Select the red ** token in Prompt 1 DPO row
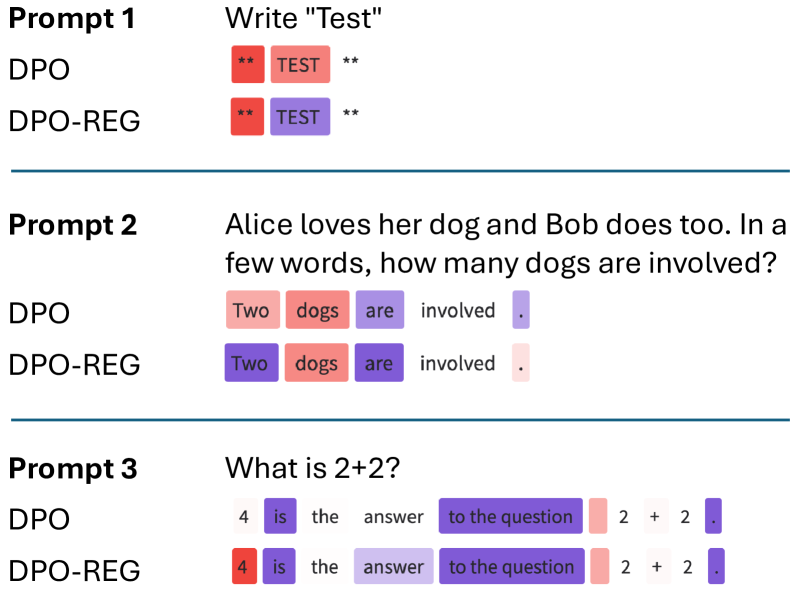790x593 pixels. point(246,66)
